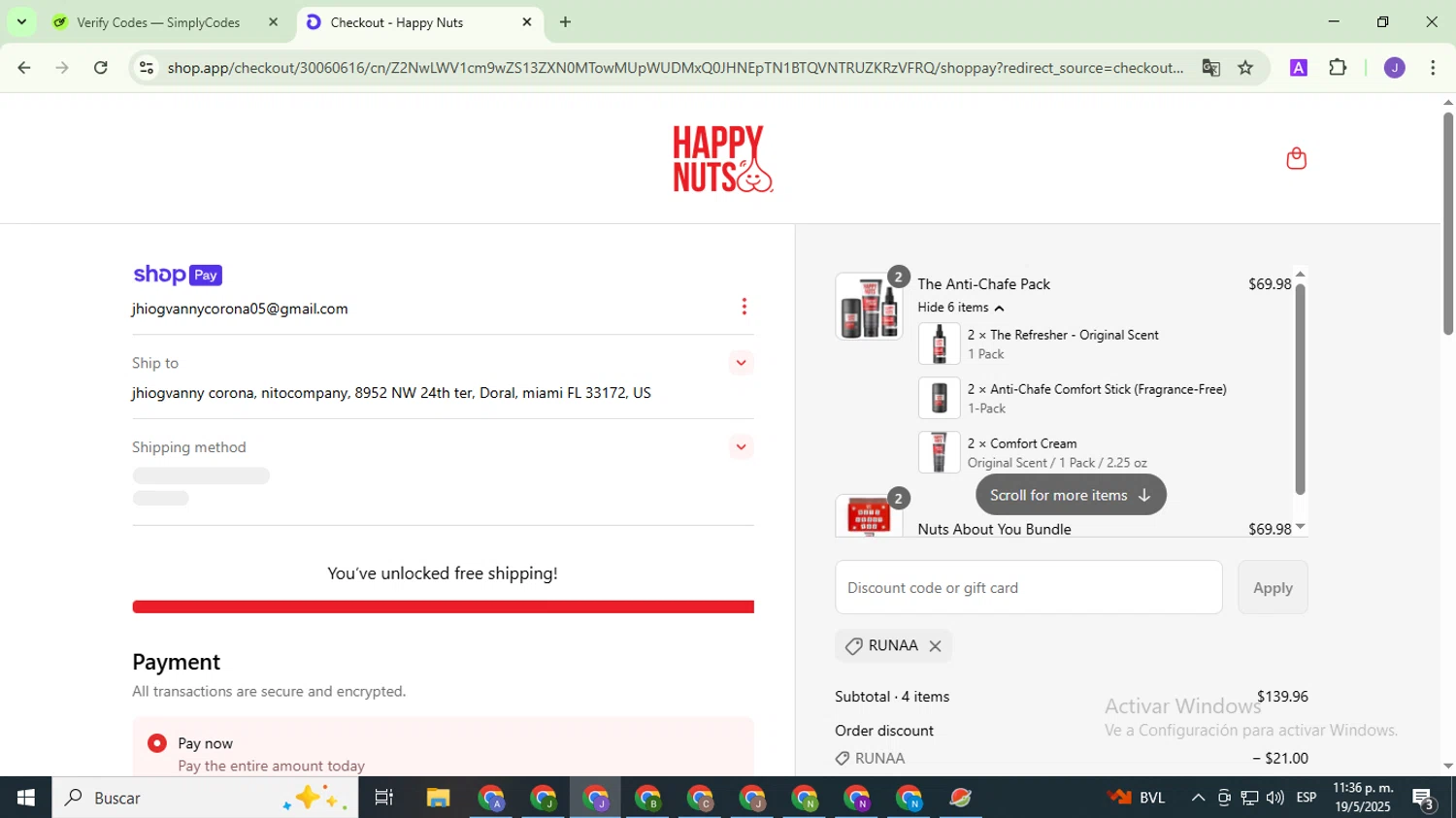Open the red planet app on taskbar

[x=961, y=798]
